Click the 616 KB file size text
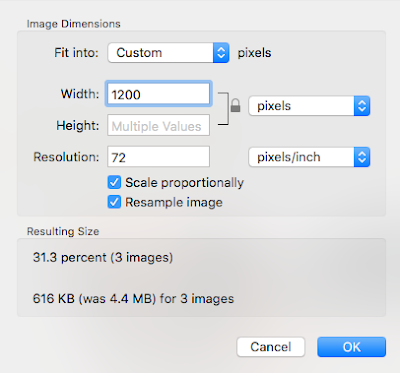Screen dimensions: 400x373 coord(133,298)
